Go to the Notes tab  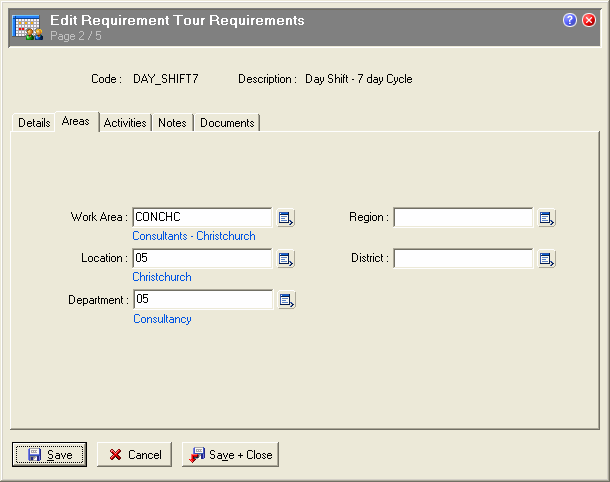[x=172, y=123]
